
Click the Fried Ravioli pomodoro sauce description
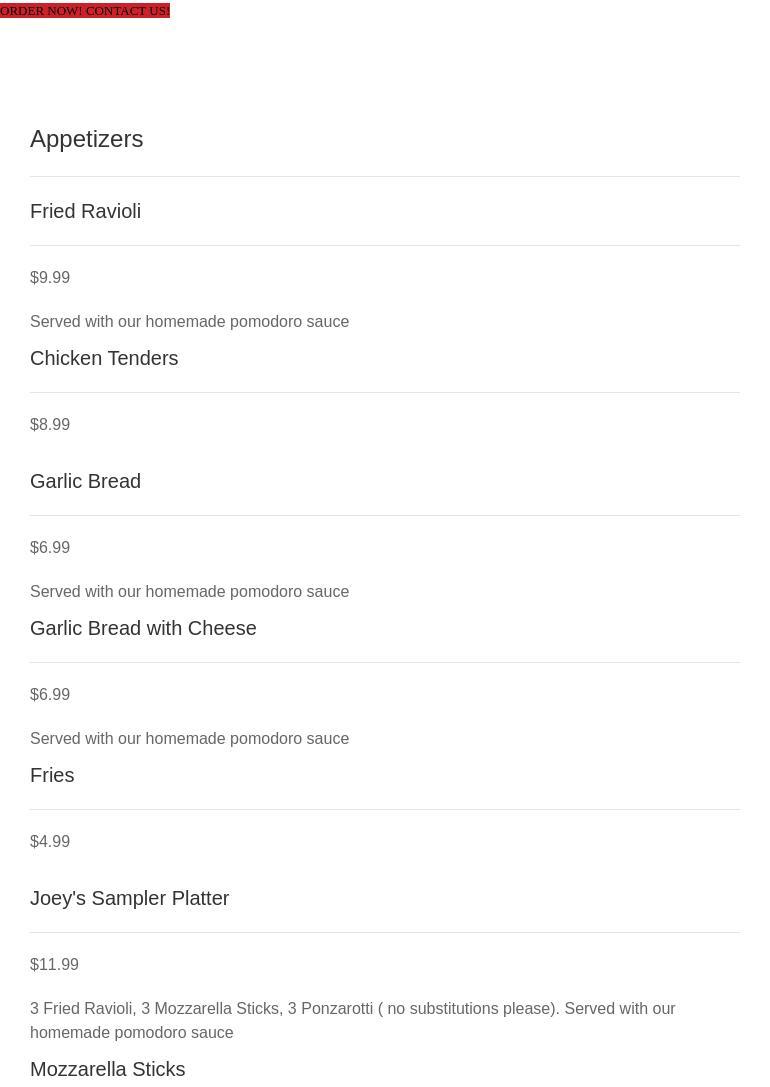point(189,322)
